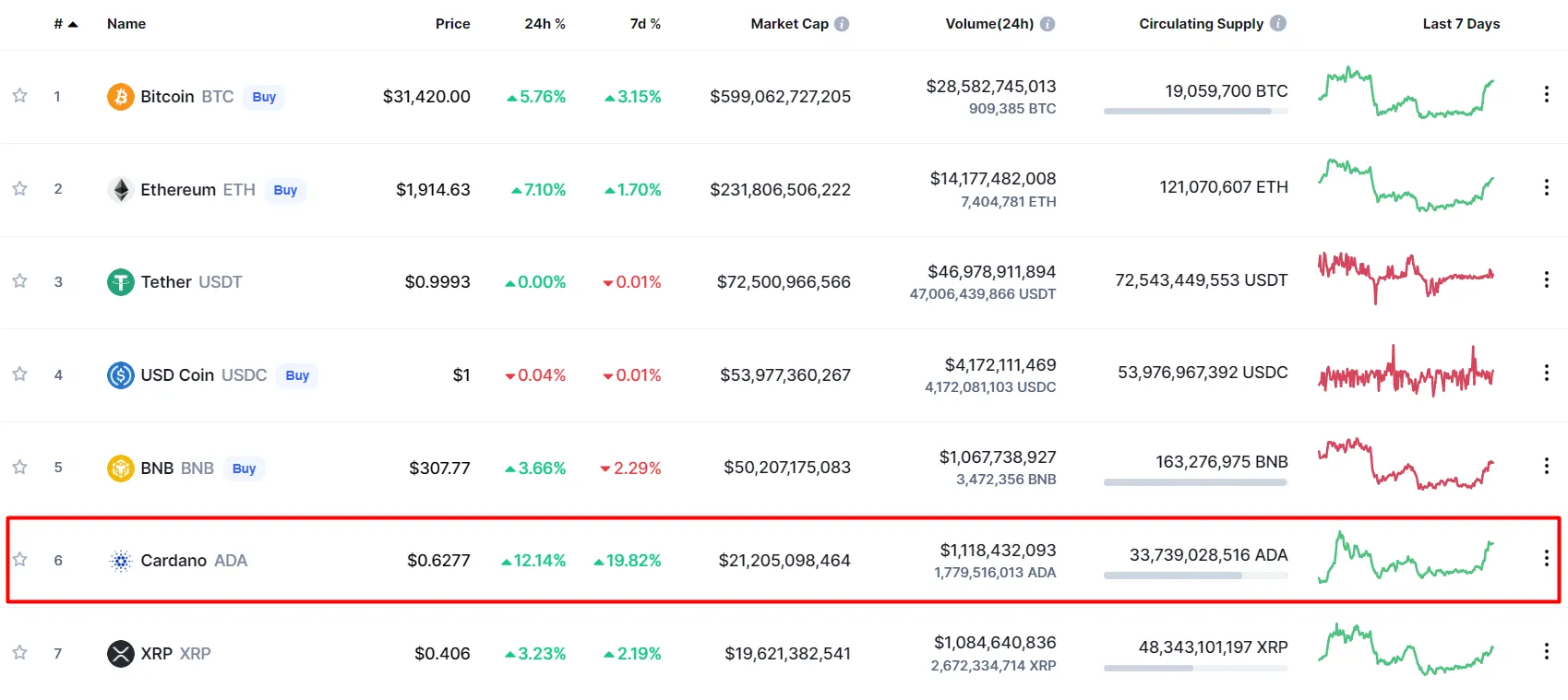Viewport: 1568px width, 700px height.
Task: Sort by rank number column header
Action: tap(65, 24)
